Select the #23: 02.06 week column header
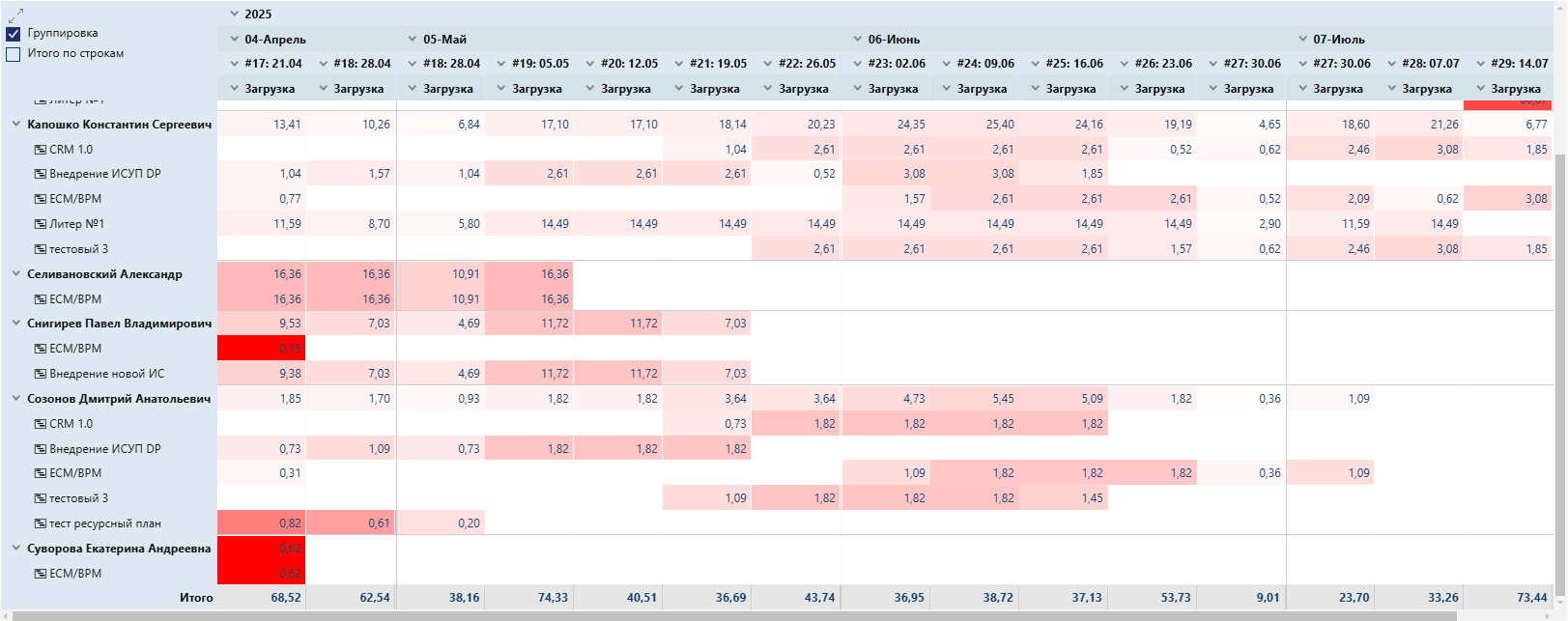Screen dimensions: 1568x621 pos(897,64)
